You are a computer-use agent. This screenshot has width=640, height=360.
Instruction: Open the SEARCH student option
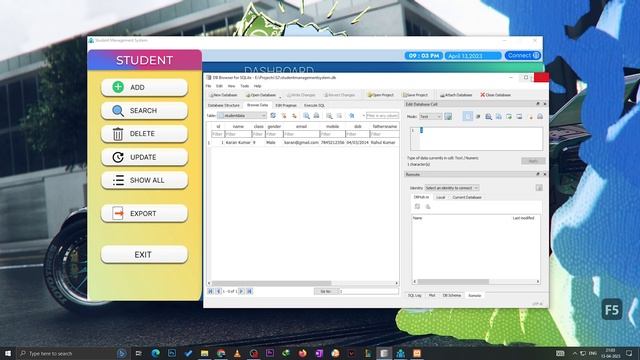click(144, 111)
